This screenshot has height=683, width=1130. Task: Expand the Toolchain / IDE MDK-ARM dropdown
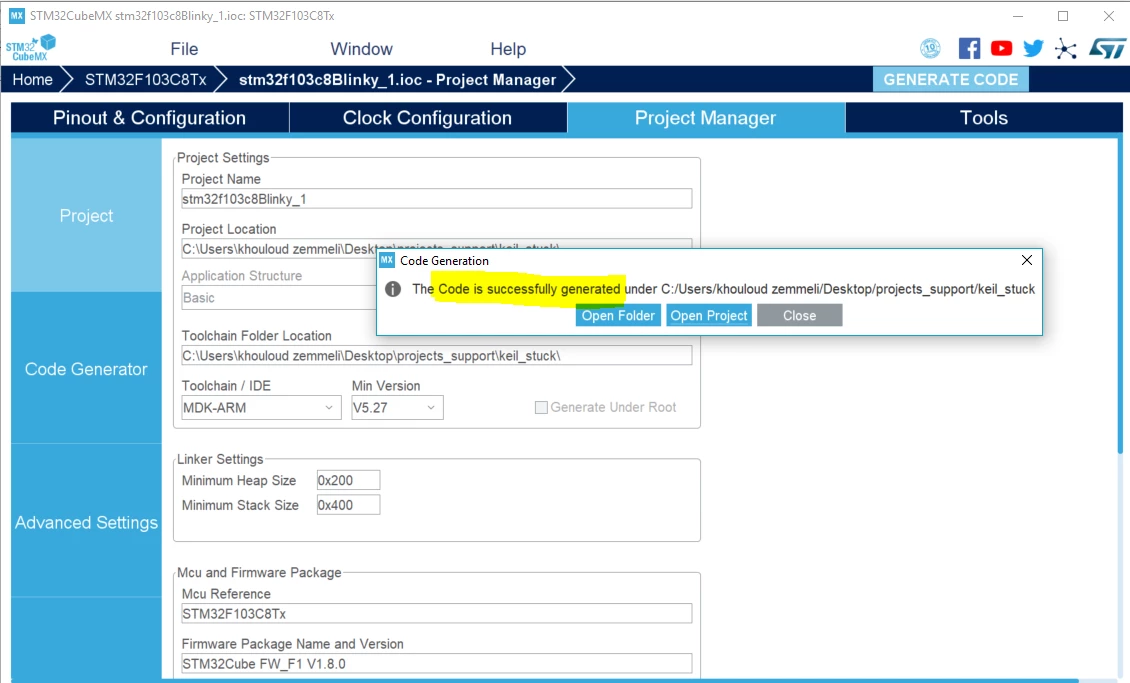261,408
